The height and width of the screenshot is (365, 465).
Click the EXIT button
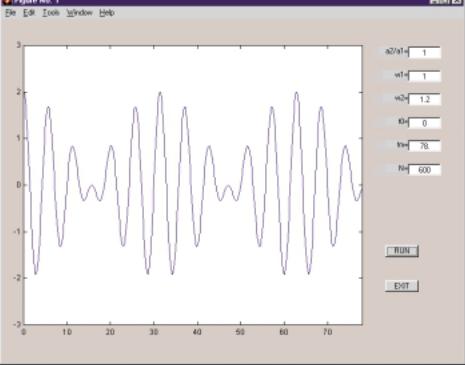[x=402, y=286]
